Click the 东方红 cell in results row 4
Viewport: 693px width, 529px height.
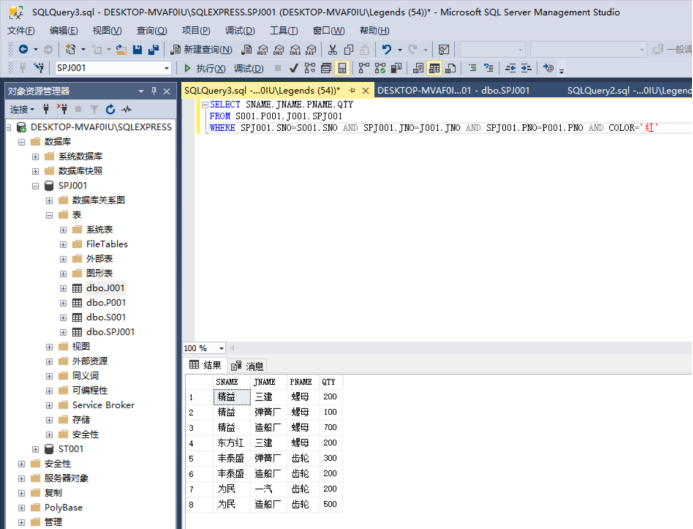231,443
